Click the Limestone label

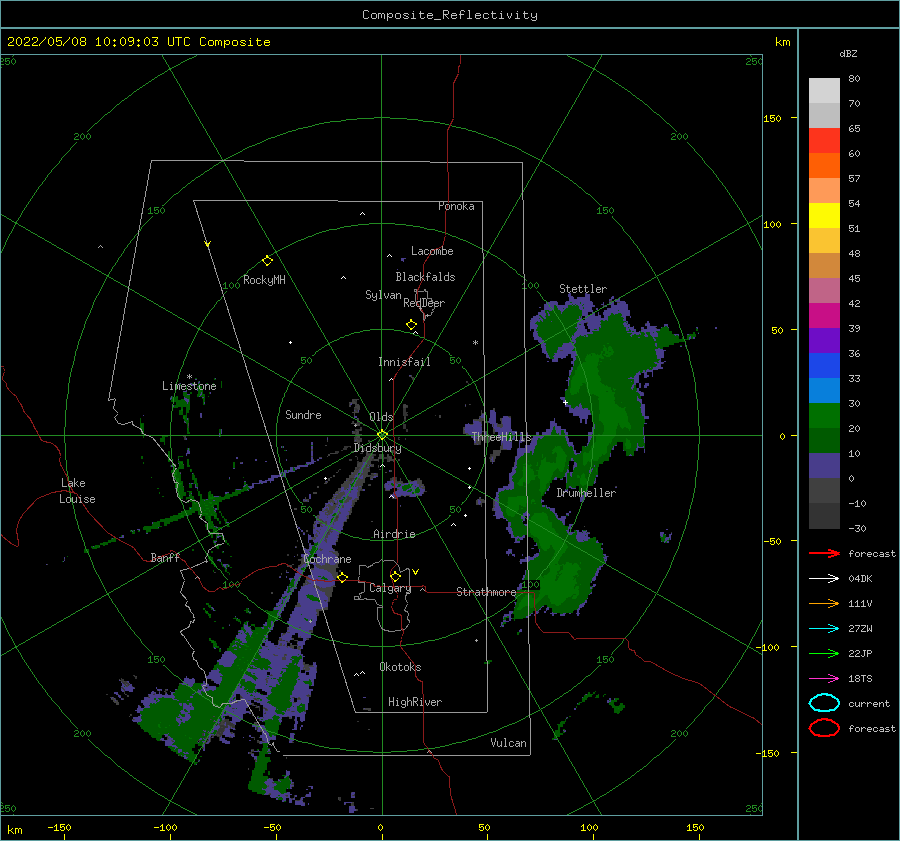(x=189, y=386)
